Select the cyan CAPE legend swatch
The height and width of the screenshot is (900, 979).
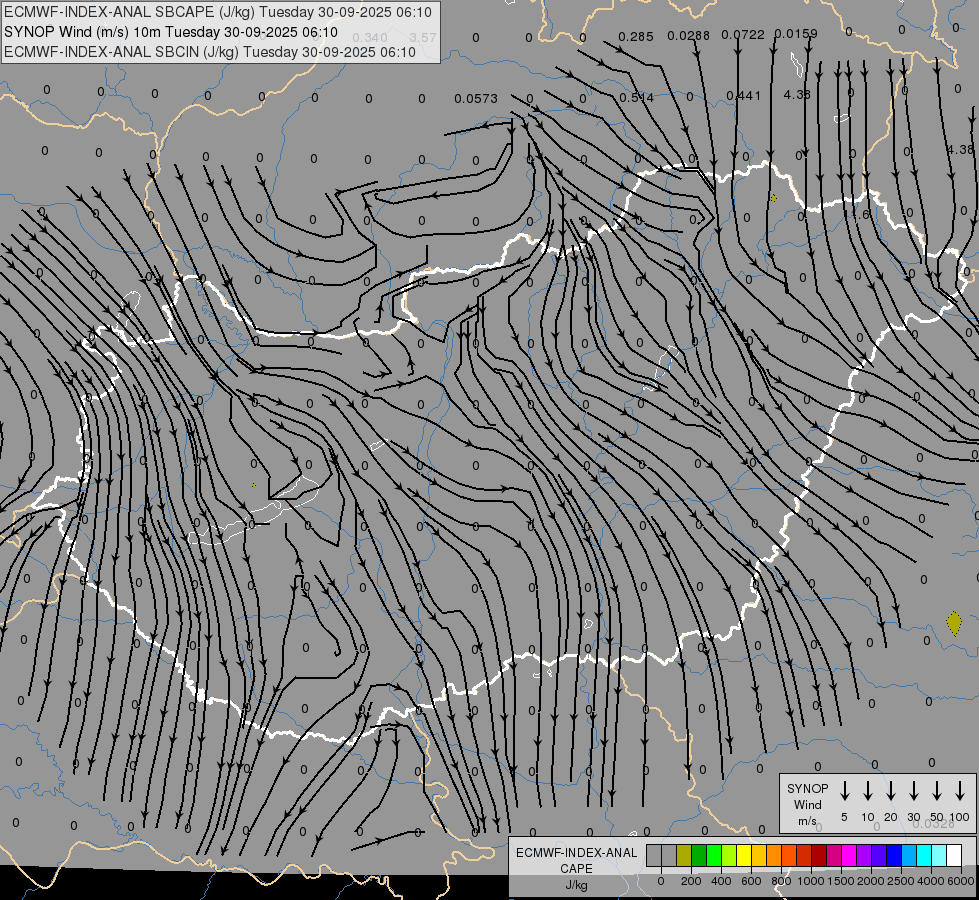[x=924, y=855]
